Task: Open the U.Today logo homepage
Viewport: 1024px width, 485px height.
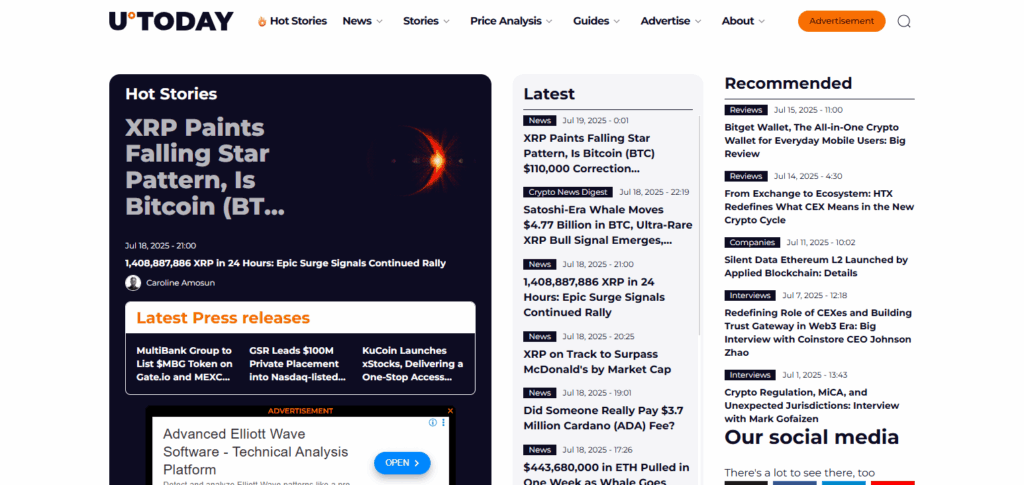Action: tap(171, 21)
